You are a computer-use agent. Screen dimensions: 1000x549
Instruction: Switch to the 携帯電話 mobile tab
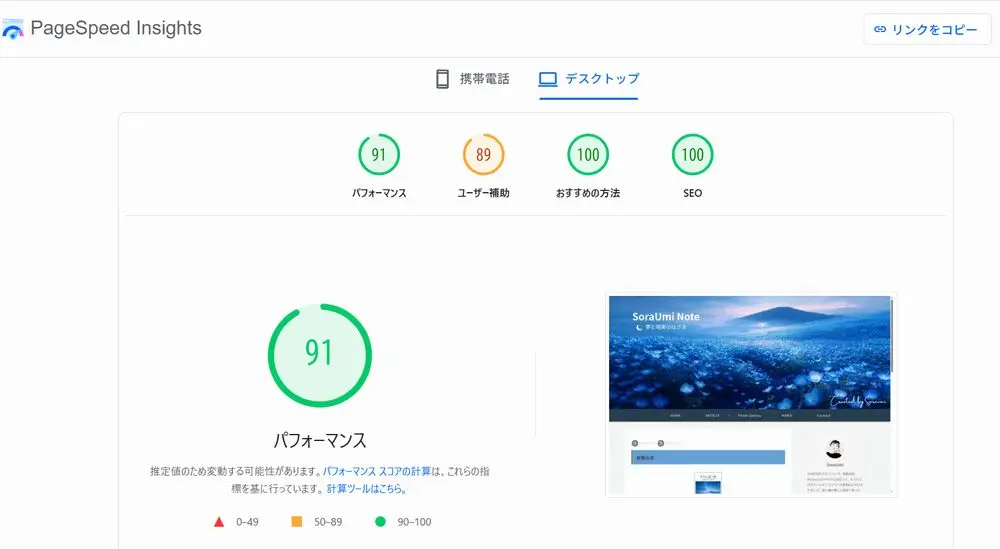(473, 79)
